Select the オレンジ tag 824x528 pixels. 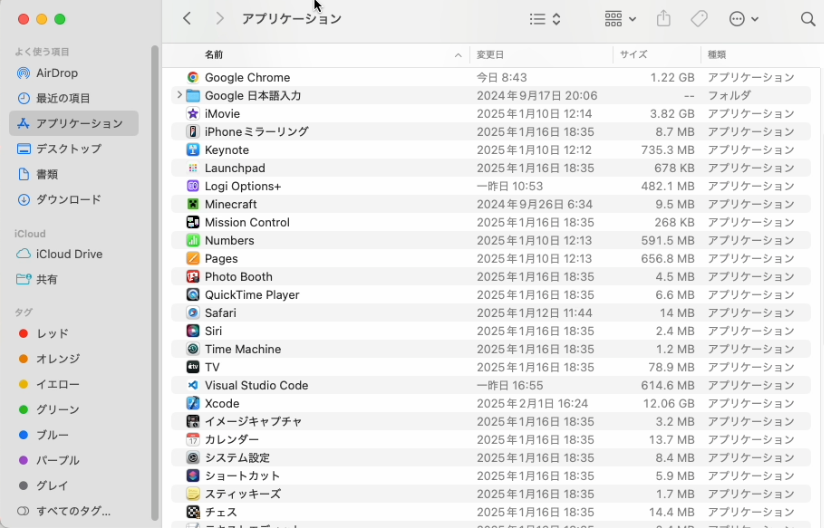(x=74, y=358)
